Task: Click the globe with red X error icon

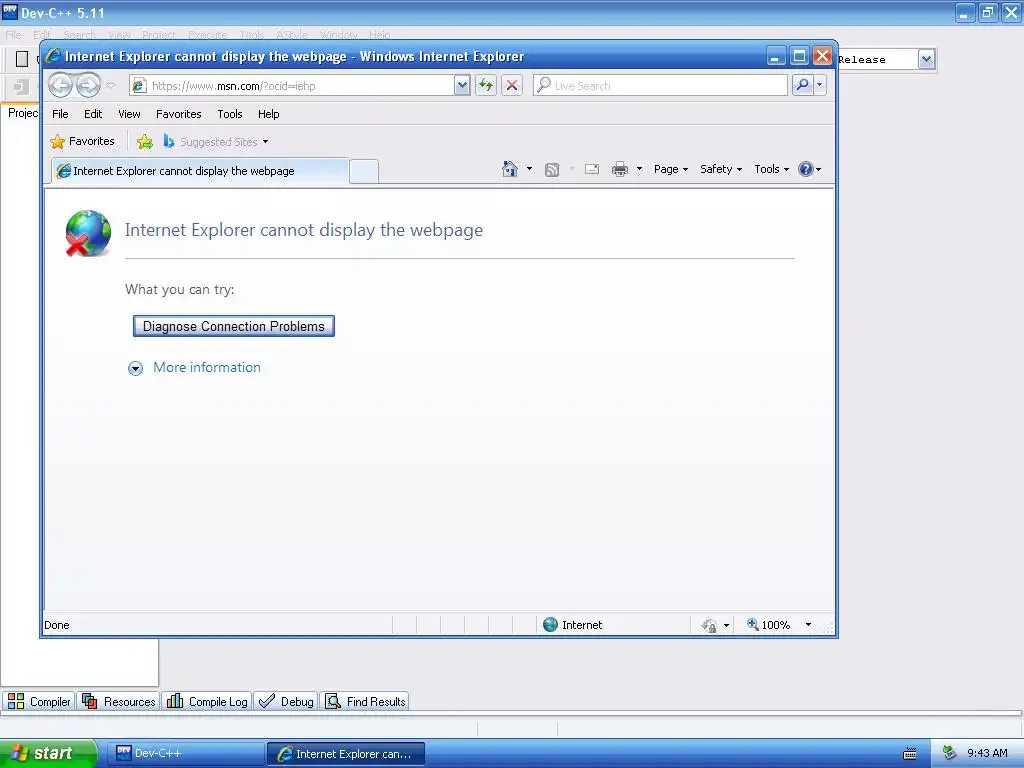Action: (88, 233)
